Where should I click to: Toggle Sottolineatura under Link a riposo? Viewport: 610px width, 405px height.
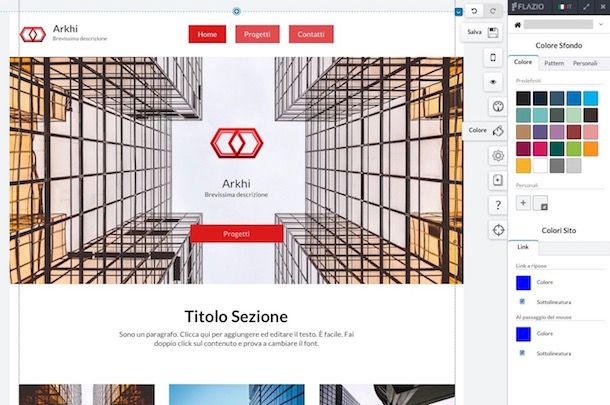[522, 302]
